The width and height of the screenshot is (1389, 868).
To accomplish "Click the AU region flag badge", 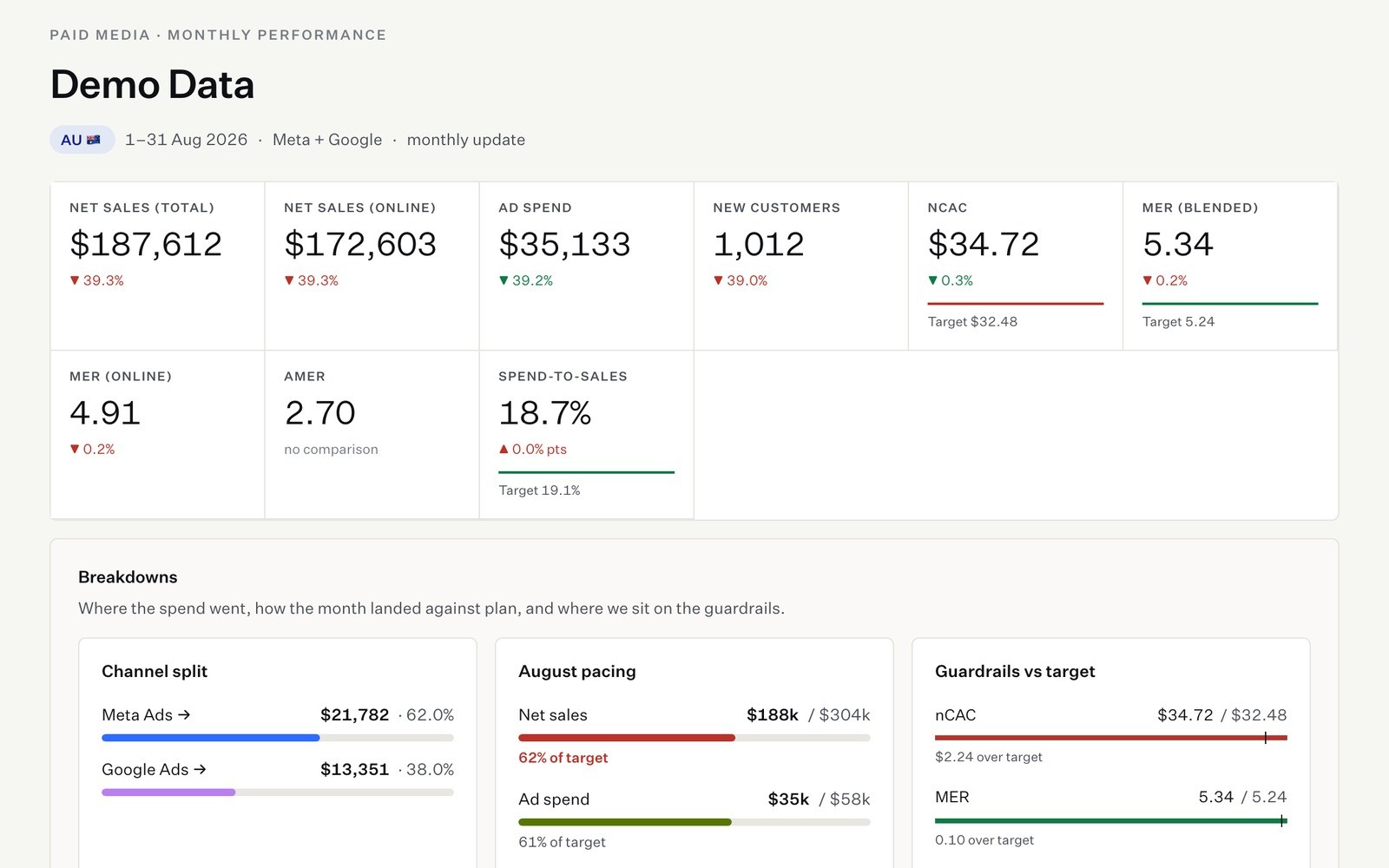I will 82,140.
